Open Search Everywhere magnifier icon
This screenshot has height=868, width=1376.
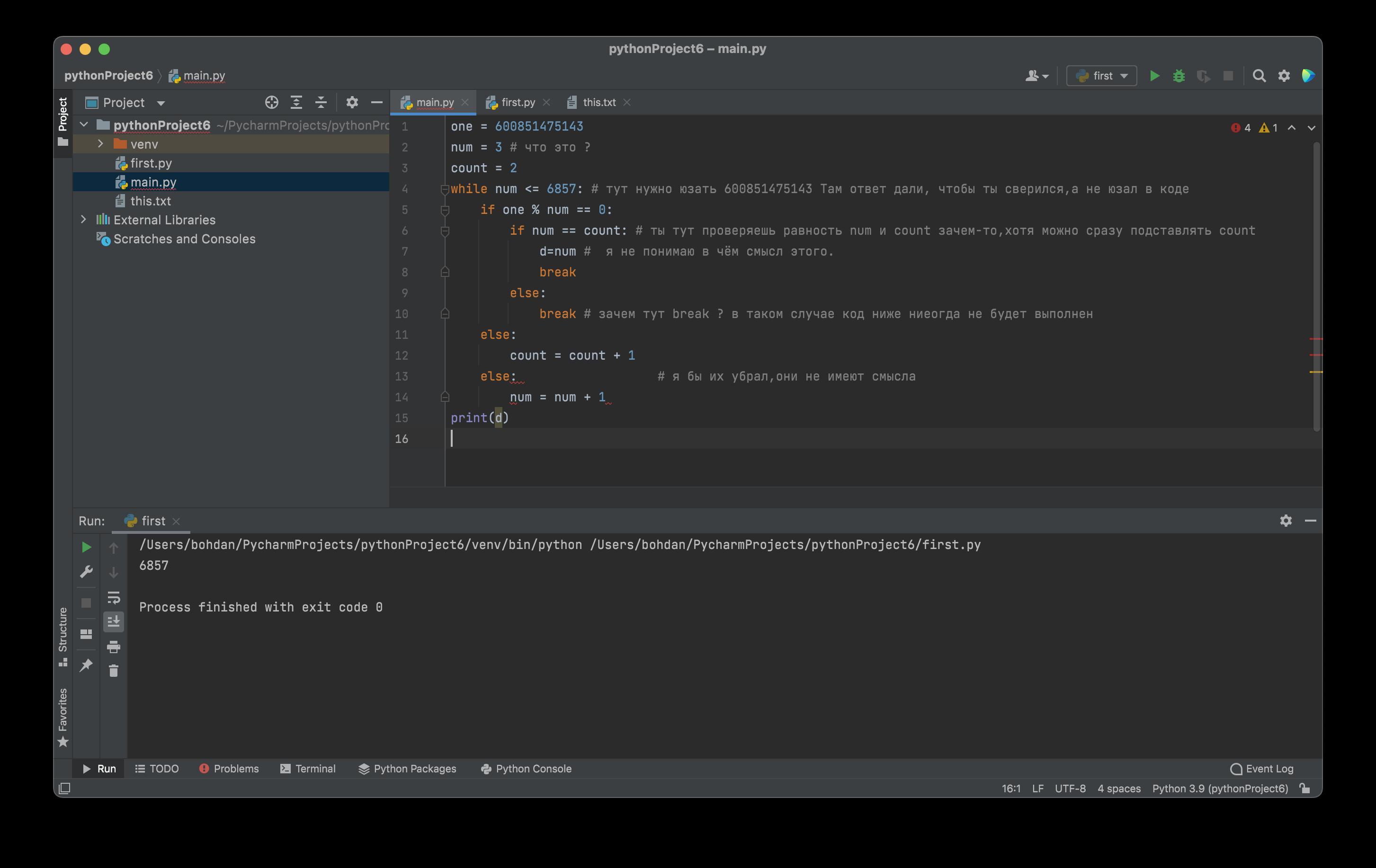point(1259,76)
